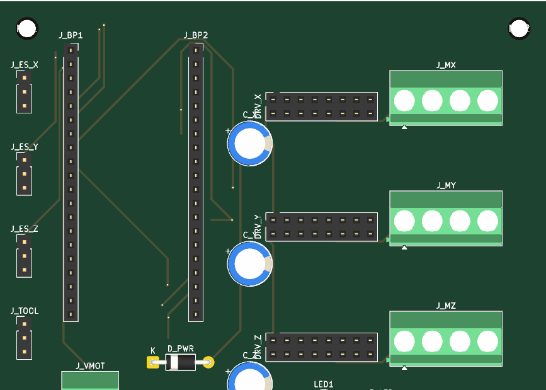Click the bottom pin of J_BP2
The width and height of the screenshot is (546, 390).
(x=196, y=314)
